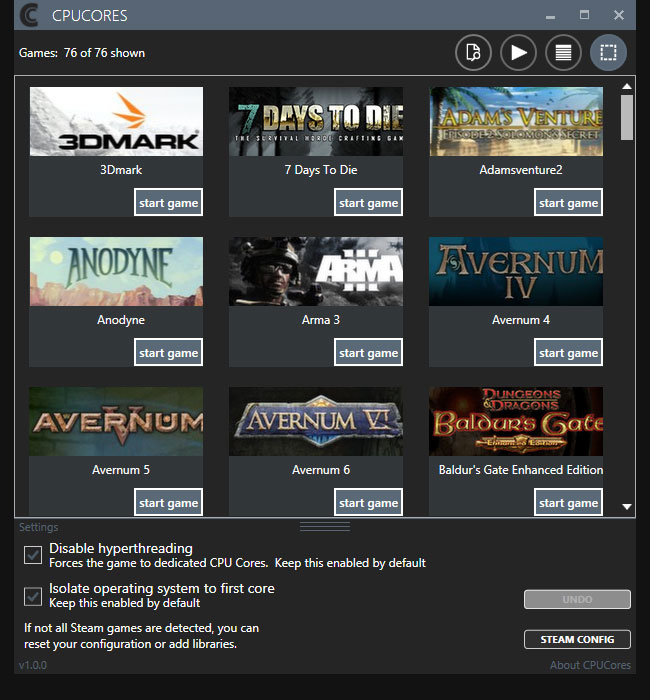Select the 7 Days To Die banner thumbnail
Screen dimensions: 650x700
click(x=316, y=121)
